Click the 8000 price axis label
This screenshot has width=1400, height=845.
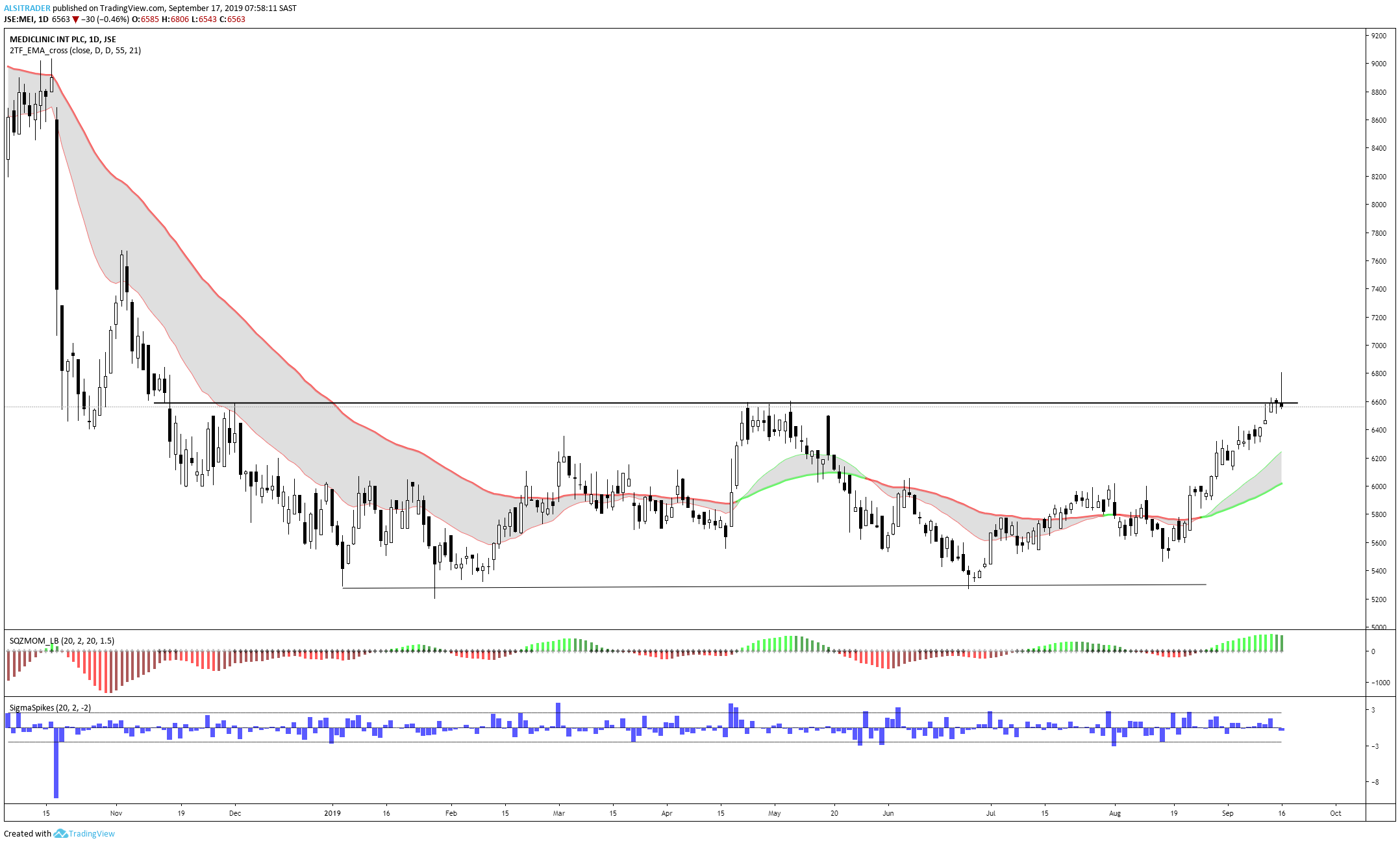pyautogui.click(x=1379, y=205)
